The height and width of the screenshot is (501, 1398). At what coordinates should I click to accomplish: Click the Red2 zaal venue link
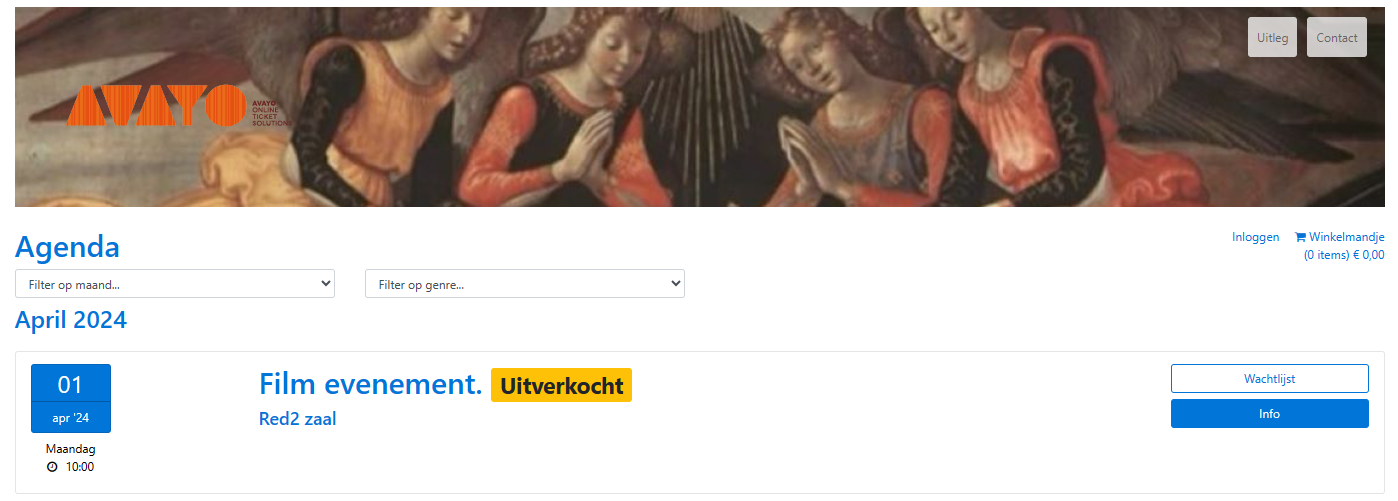point(298,419)
